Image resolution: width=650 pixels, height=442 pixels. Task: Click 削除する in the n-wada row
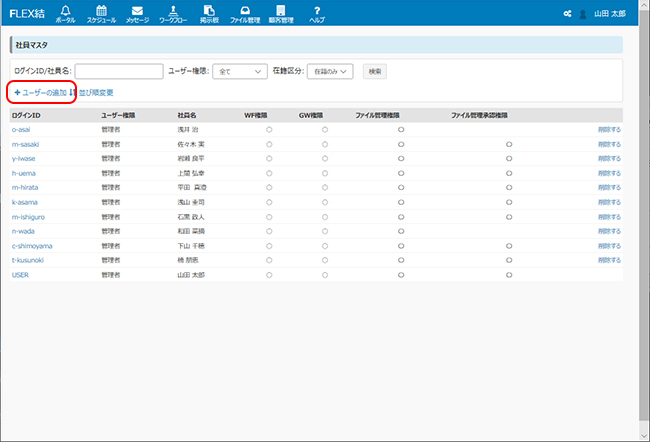click(x=609, y=231)
